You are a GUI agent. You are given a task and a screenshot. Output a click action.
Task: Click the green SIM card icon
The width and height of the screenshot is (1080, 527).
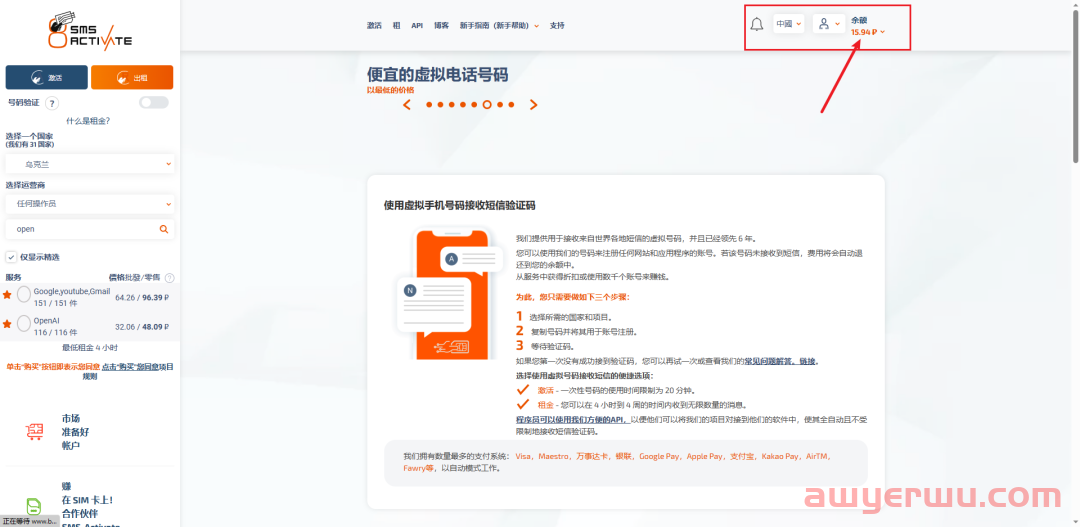34,506
